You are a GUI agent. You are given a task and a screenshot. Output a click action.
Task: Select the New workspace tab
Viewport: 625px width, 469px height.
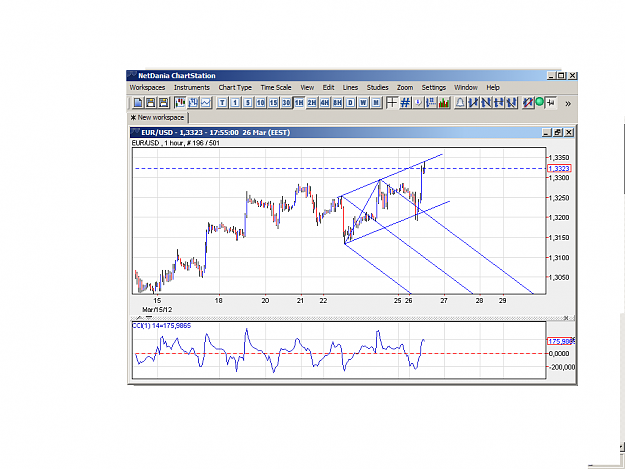158,118
